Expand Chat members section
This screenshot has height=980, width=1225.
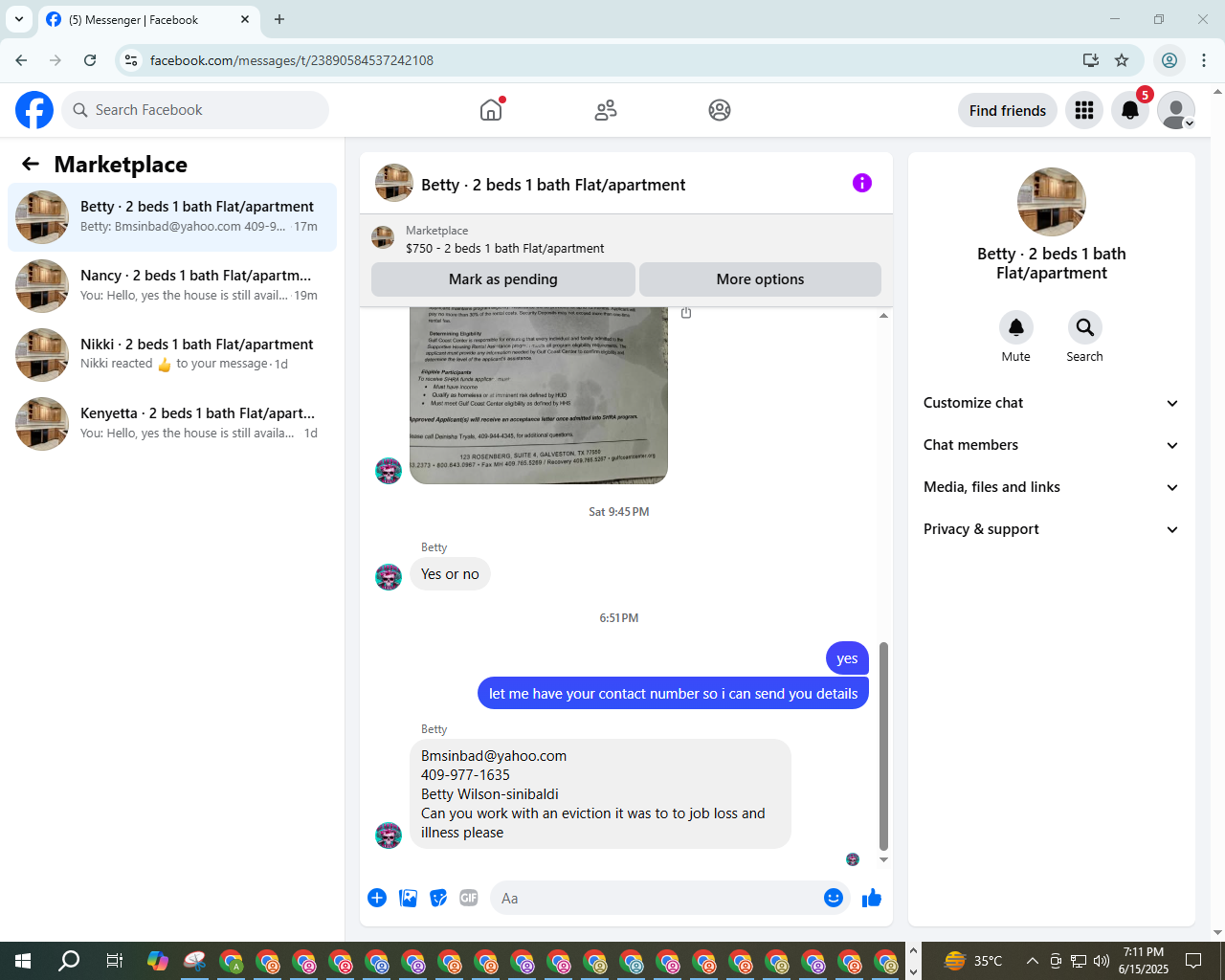[1052, 445]
